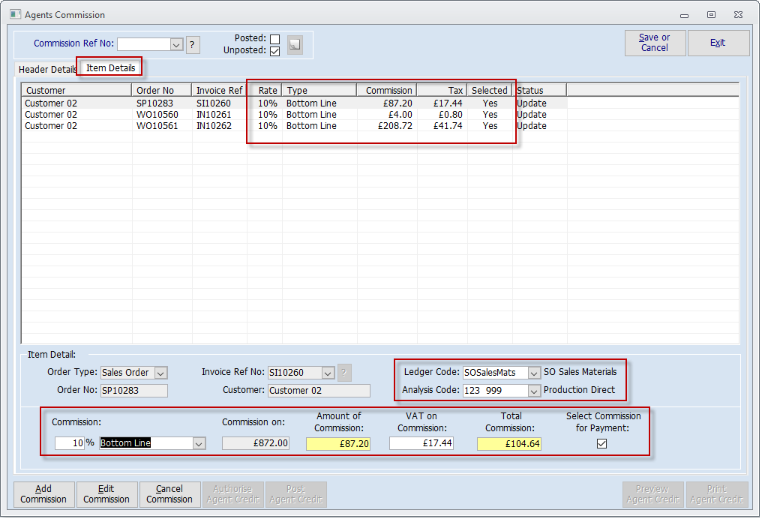Select the Item Details tab
Viewport: 760px width, 518px height.
click(x=111, y=67)
